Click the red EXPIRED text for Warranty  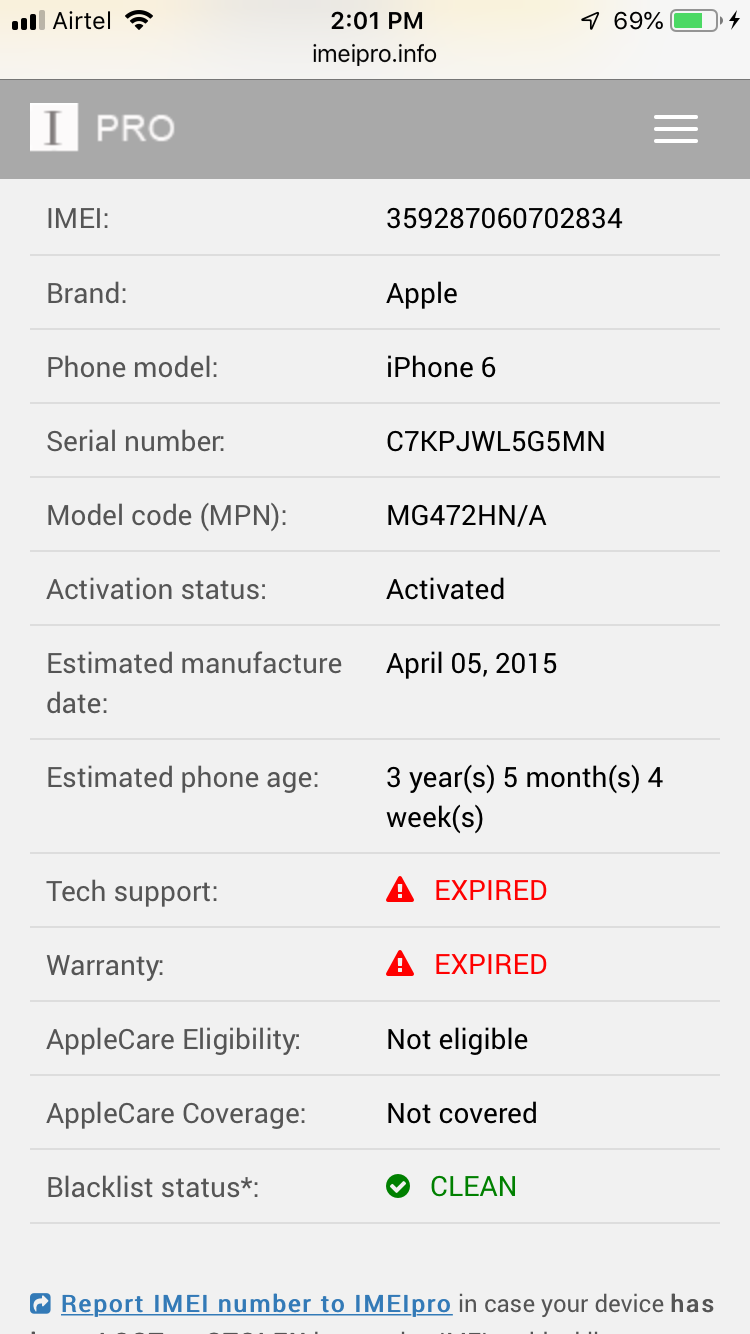coord(490,964)
